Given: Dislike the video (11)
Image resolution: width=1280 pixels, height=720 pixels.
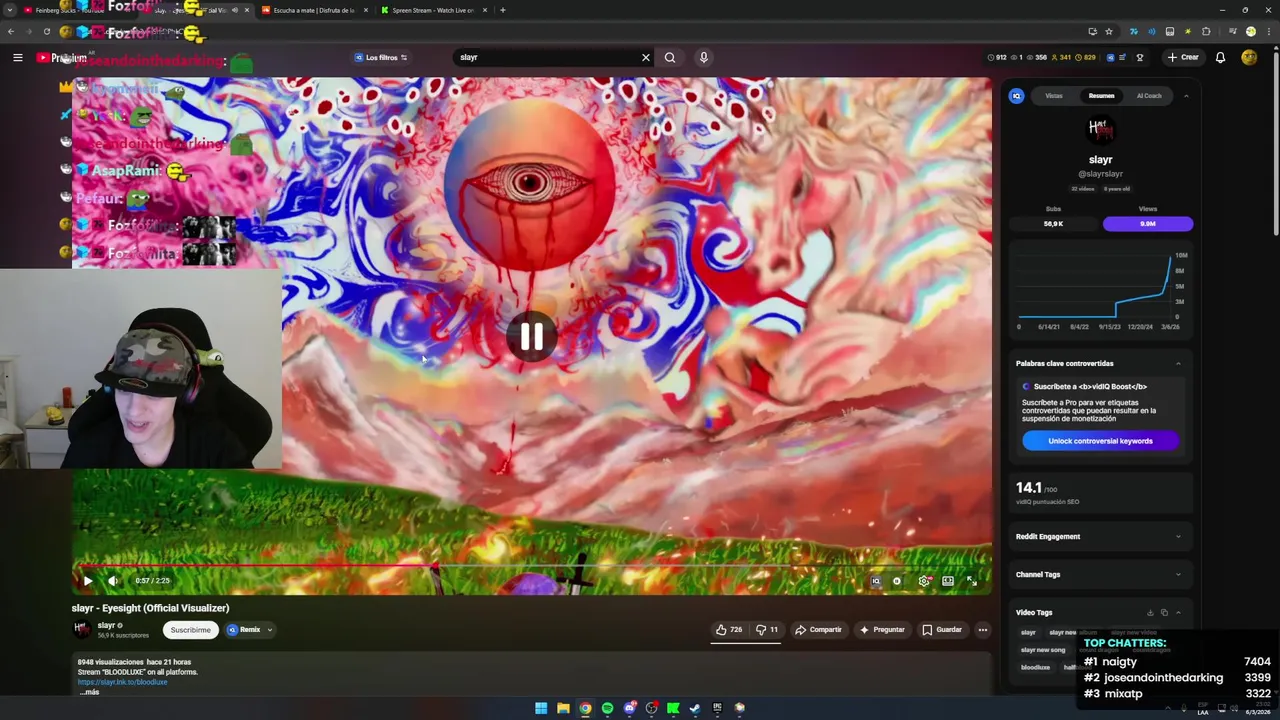Looking at the screenshot, I should coord(767,630).
